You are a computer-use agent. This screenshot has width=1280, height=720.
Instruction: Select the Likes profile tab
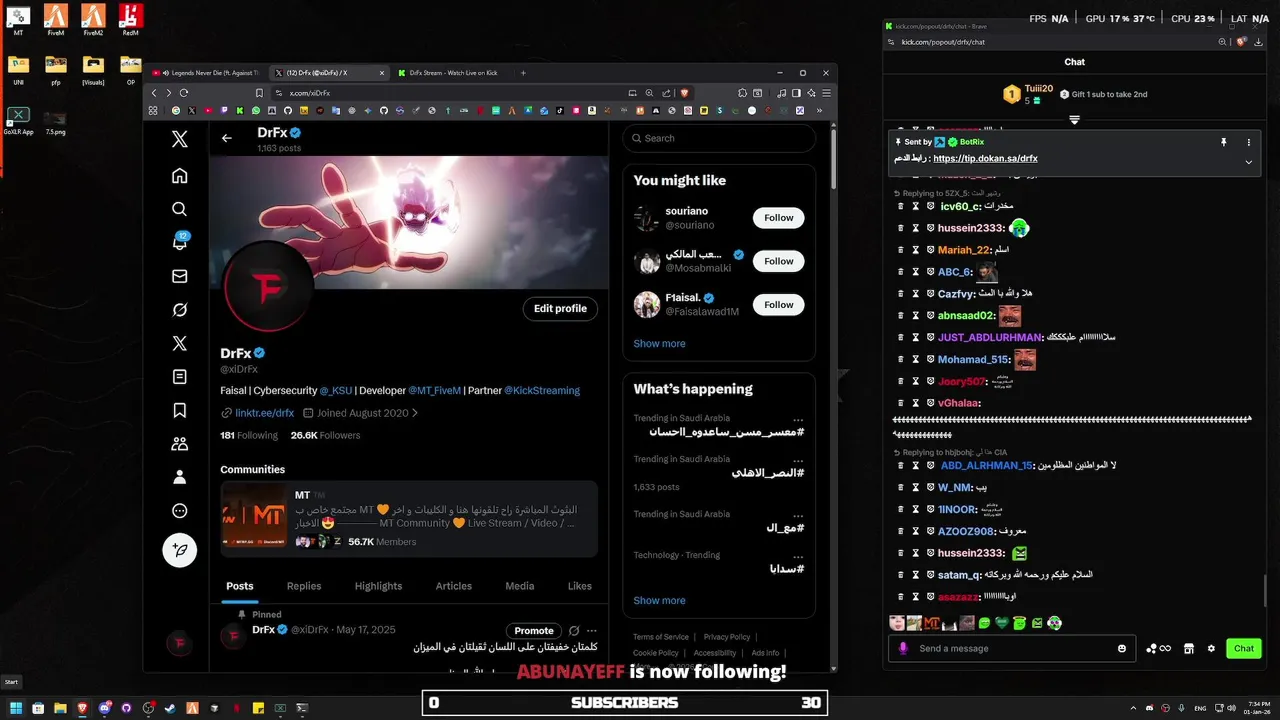(x=580, y=586)
